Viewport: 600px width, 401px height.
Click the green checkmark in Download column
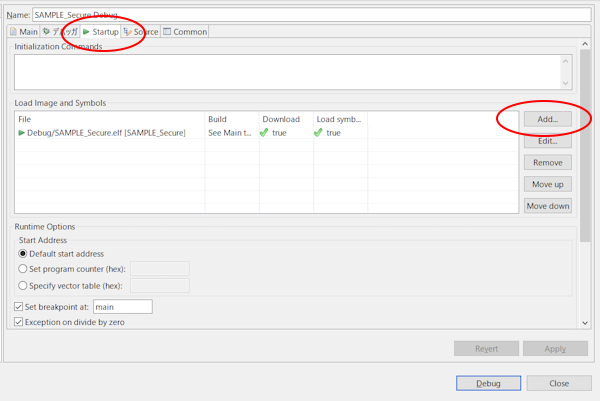265,133
